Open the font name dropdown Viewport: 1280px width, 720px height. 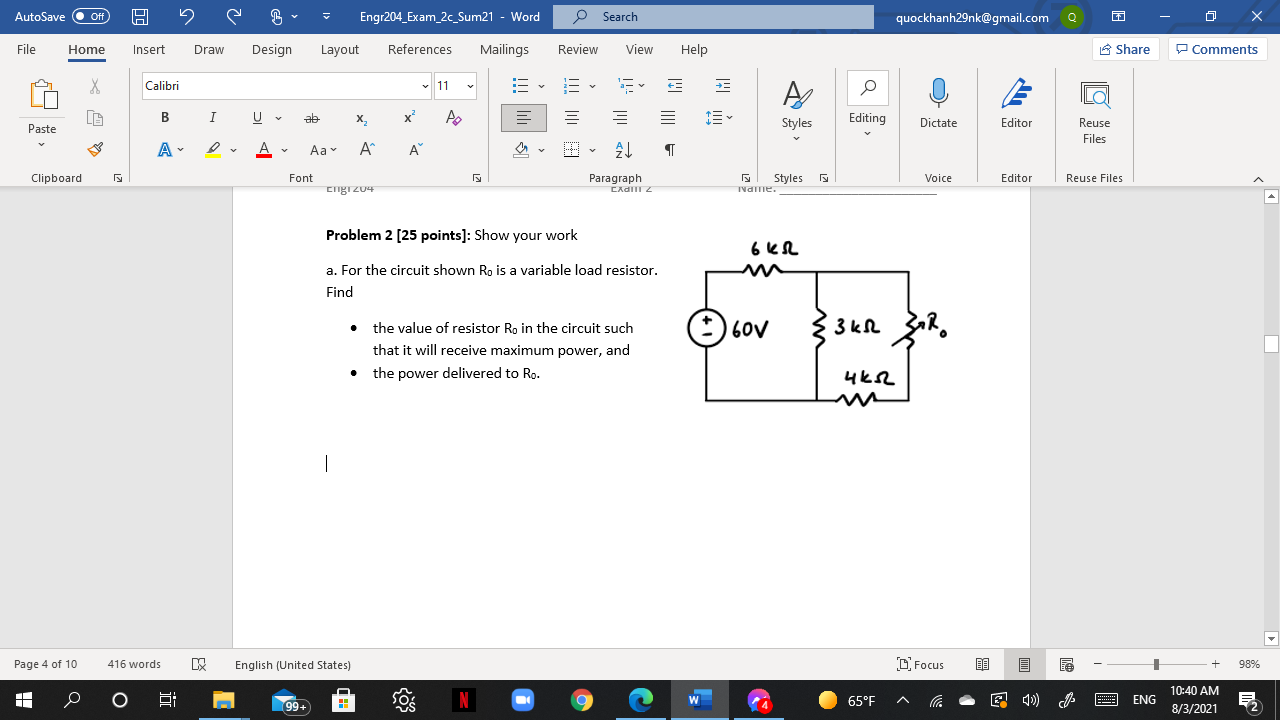425,86
